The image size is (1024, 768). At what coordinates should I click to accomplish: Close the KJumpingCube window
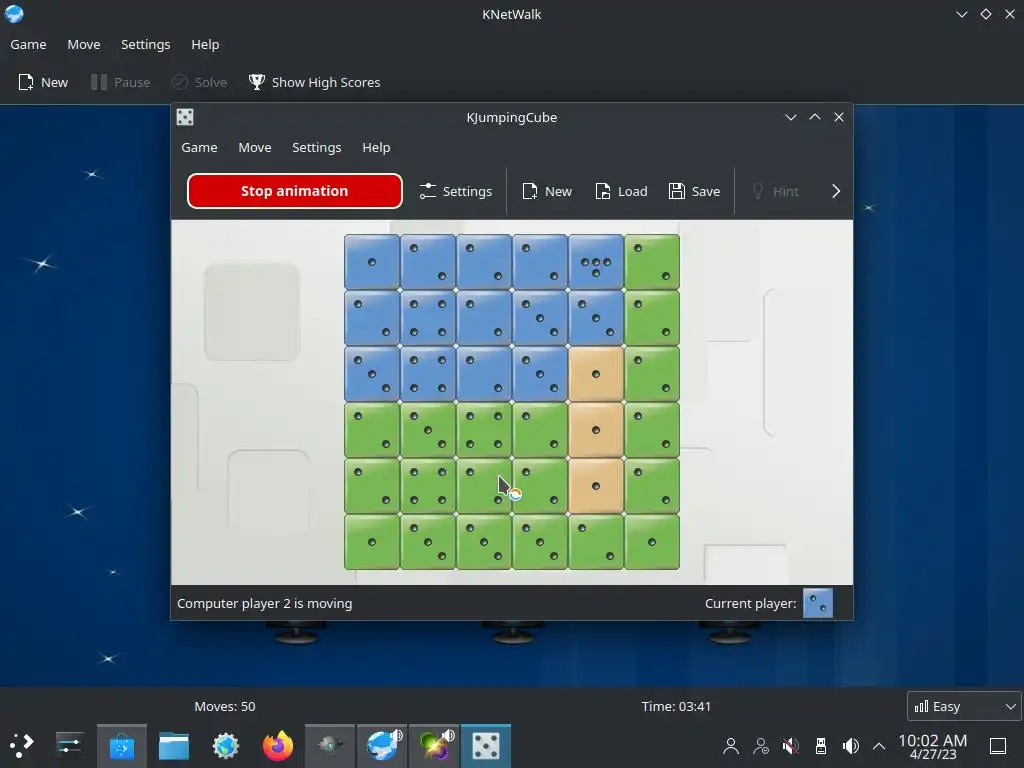839,117
